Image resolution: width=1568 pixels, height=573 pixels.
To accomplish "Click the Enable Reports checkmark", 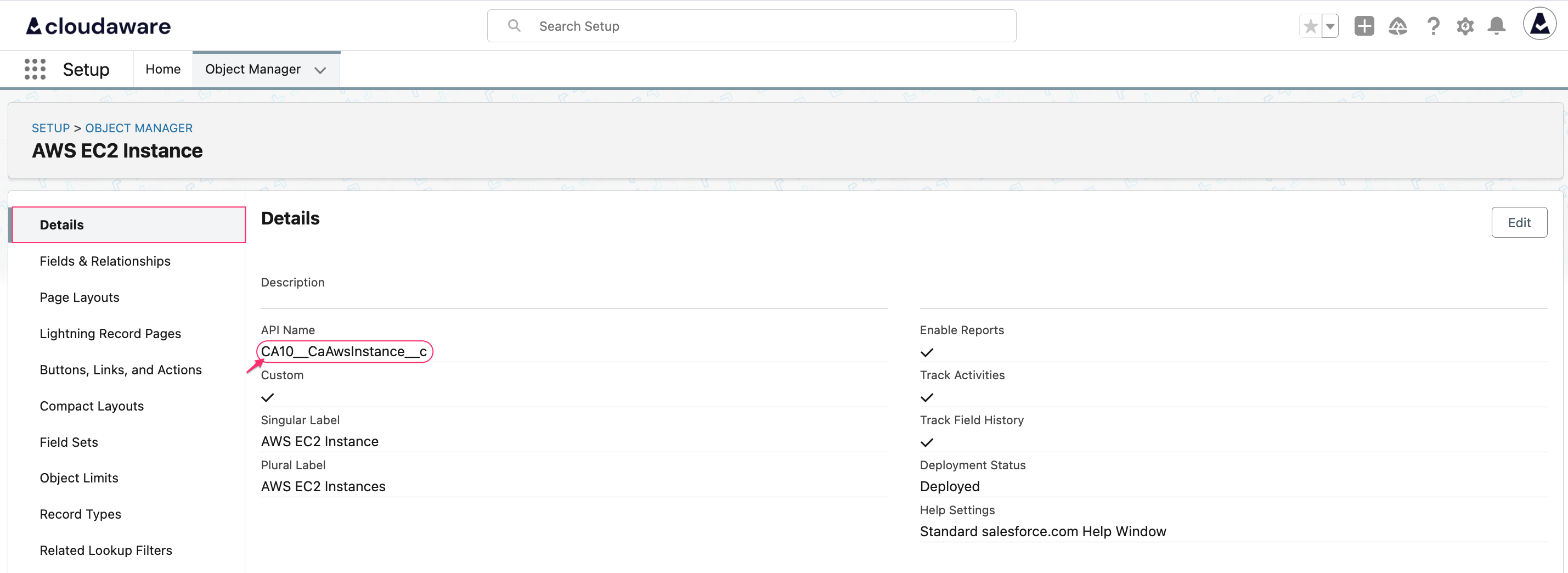I will (x=927, y=352).
